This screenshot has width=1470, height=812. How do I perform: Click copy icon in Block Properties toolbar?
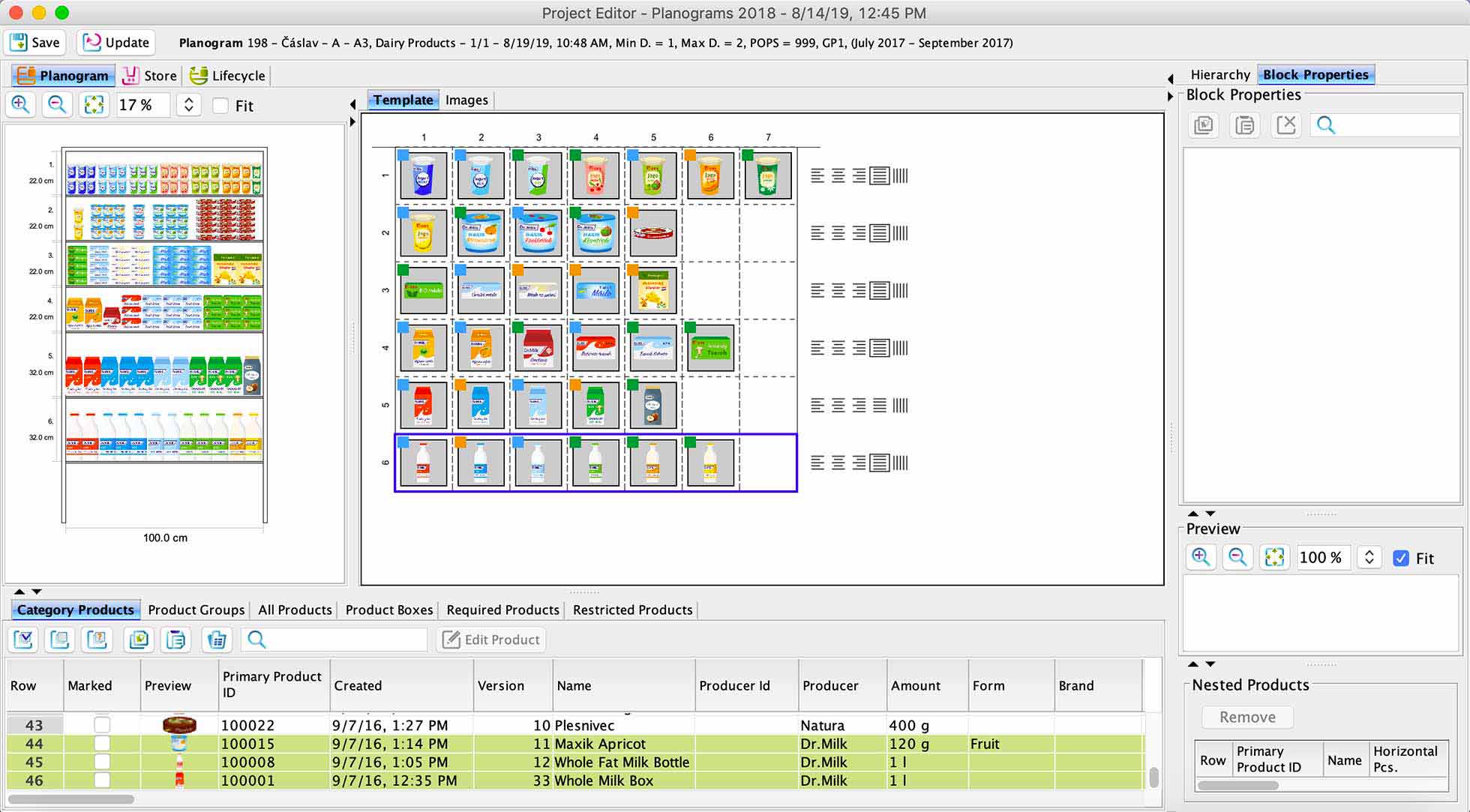tap(1204, 124)
